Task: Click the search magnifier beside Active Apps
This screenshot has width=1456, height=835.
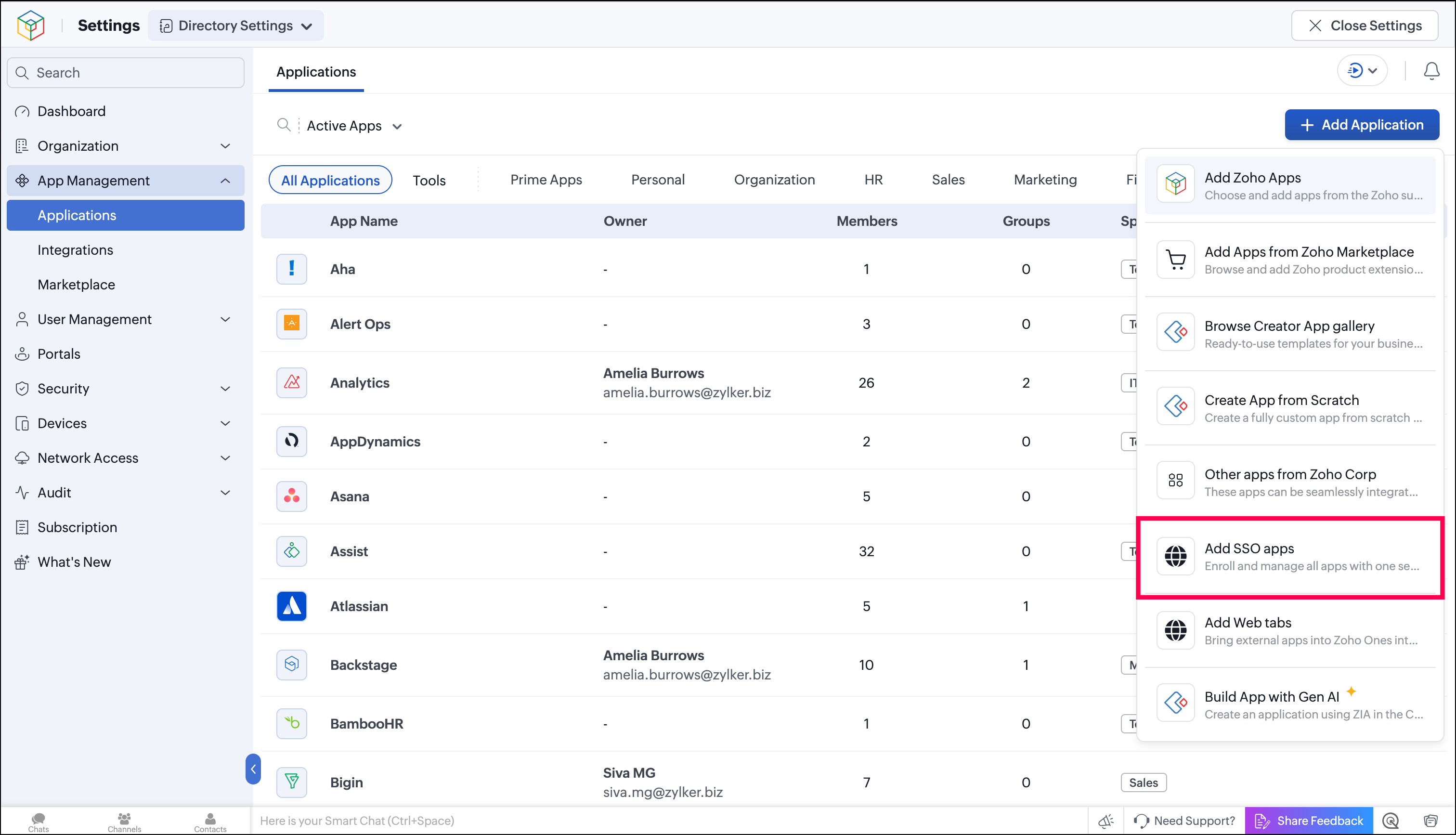Action: point(284,124)
